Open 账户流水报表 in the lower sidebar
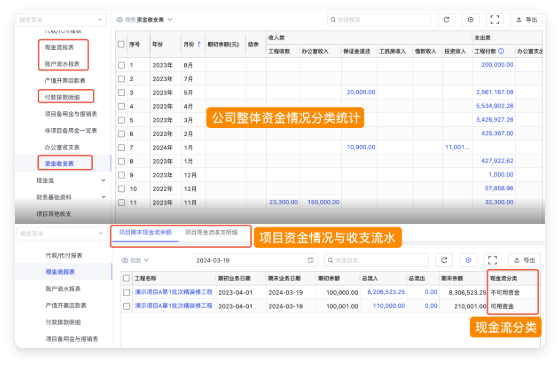The width and height of the screenshot is (560, 367). point(63,288)
